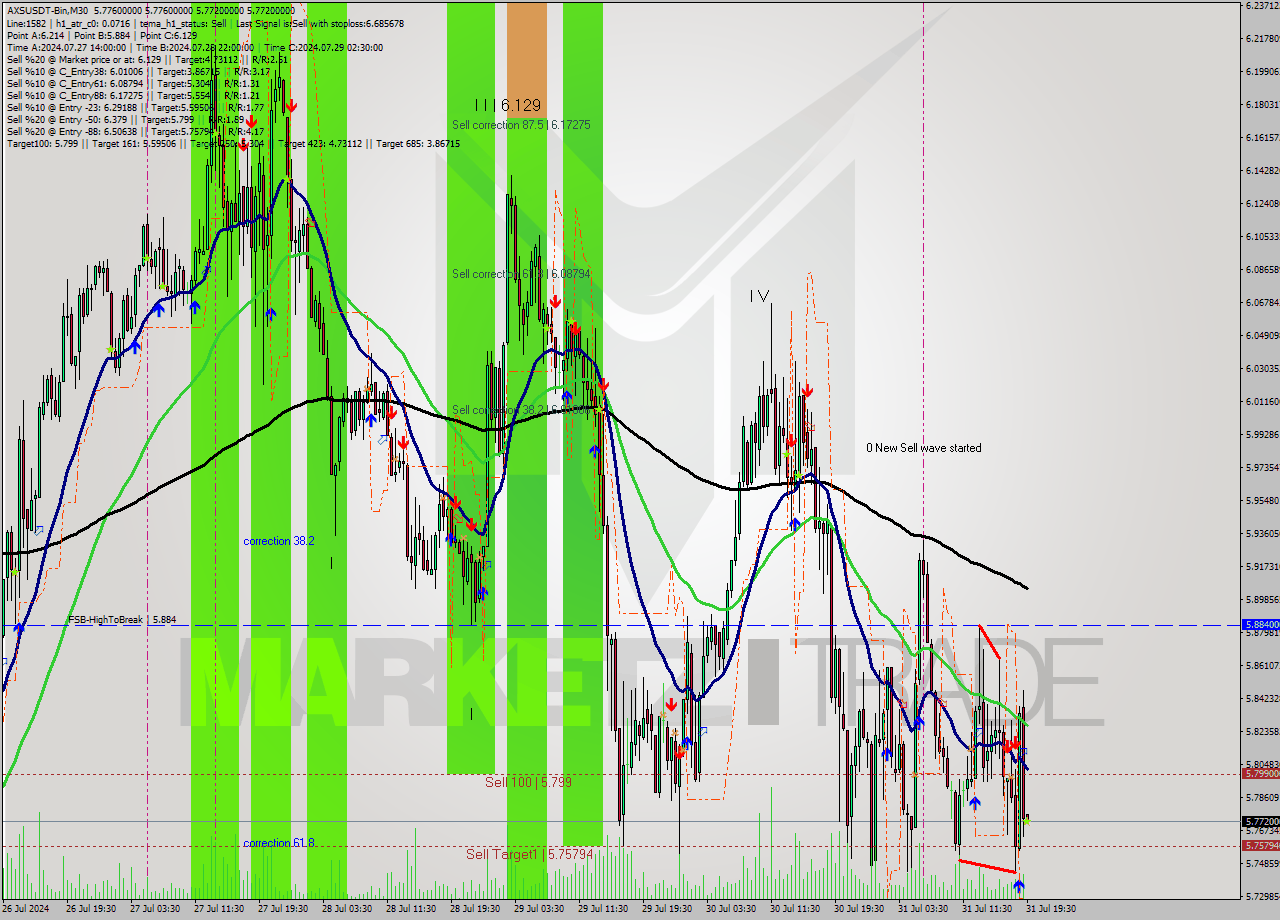Click the '28 Jul 11:30' time axis label

coord(411,909)
